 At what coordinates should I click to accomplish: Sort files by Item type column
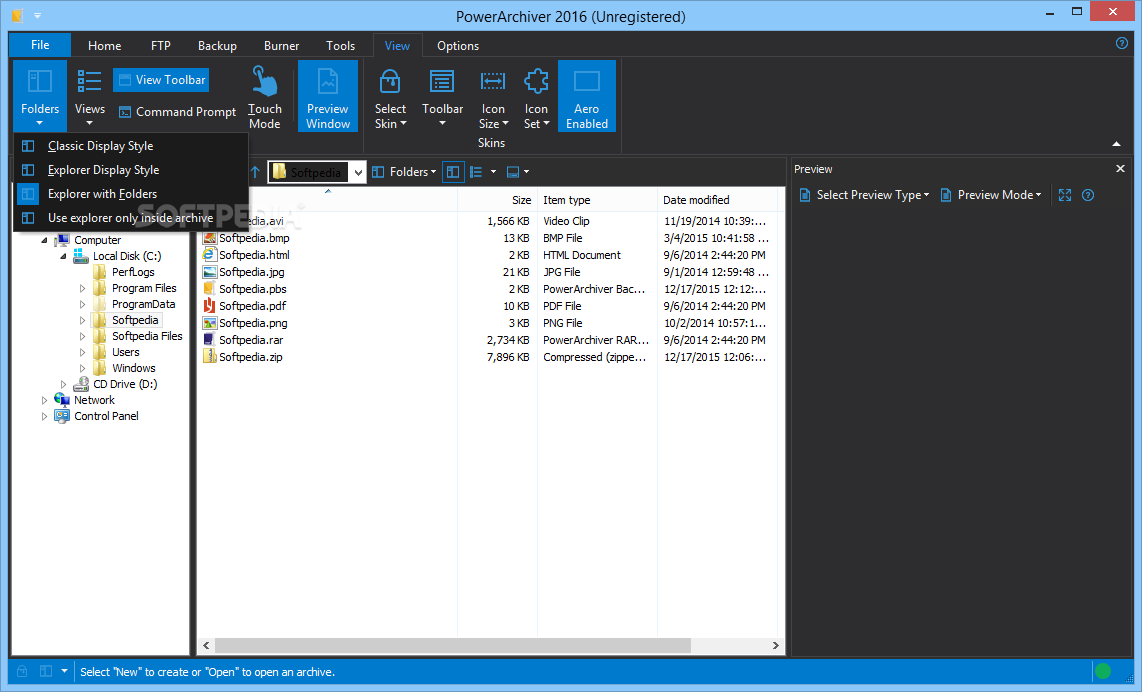point(597,200)
